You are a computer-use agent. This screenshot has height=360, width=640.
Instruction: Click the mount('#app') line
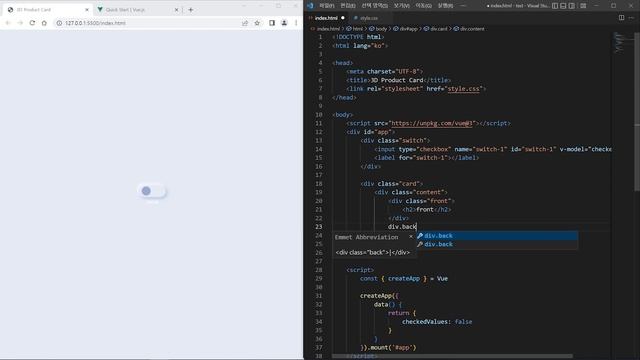(x=388, y=347)
